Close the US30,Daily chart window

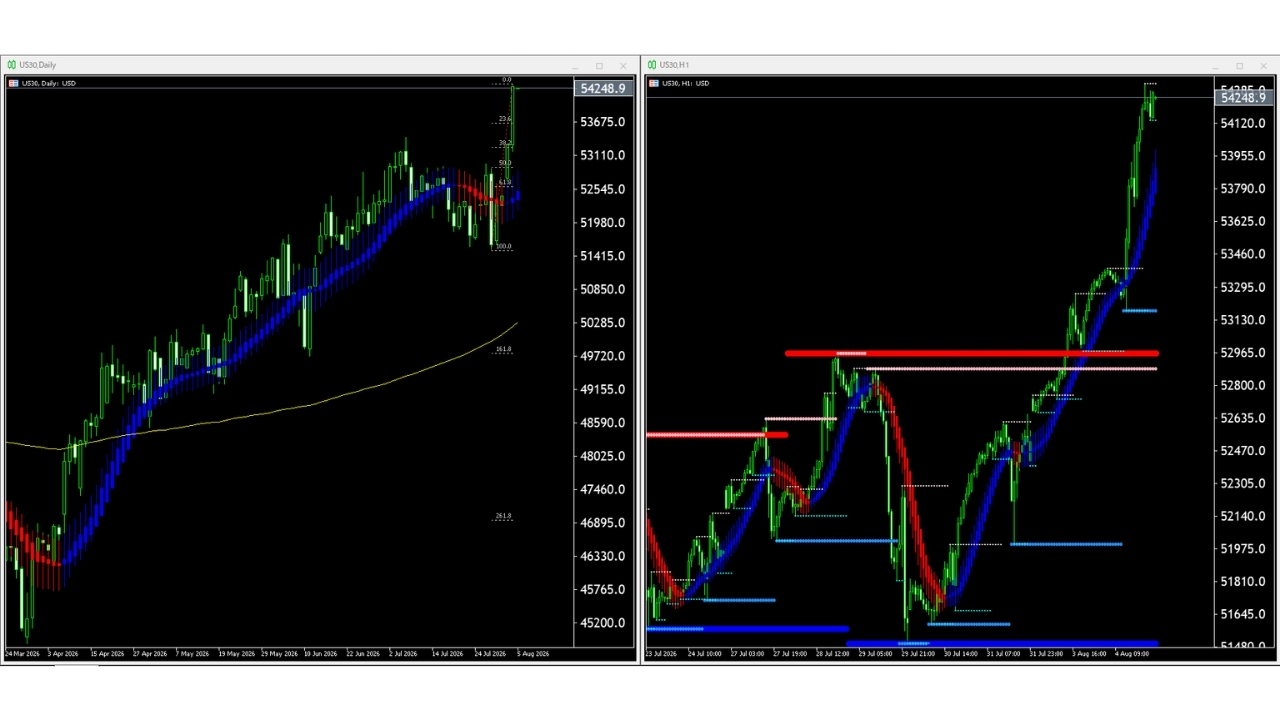pos(623,66)
